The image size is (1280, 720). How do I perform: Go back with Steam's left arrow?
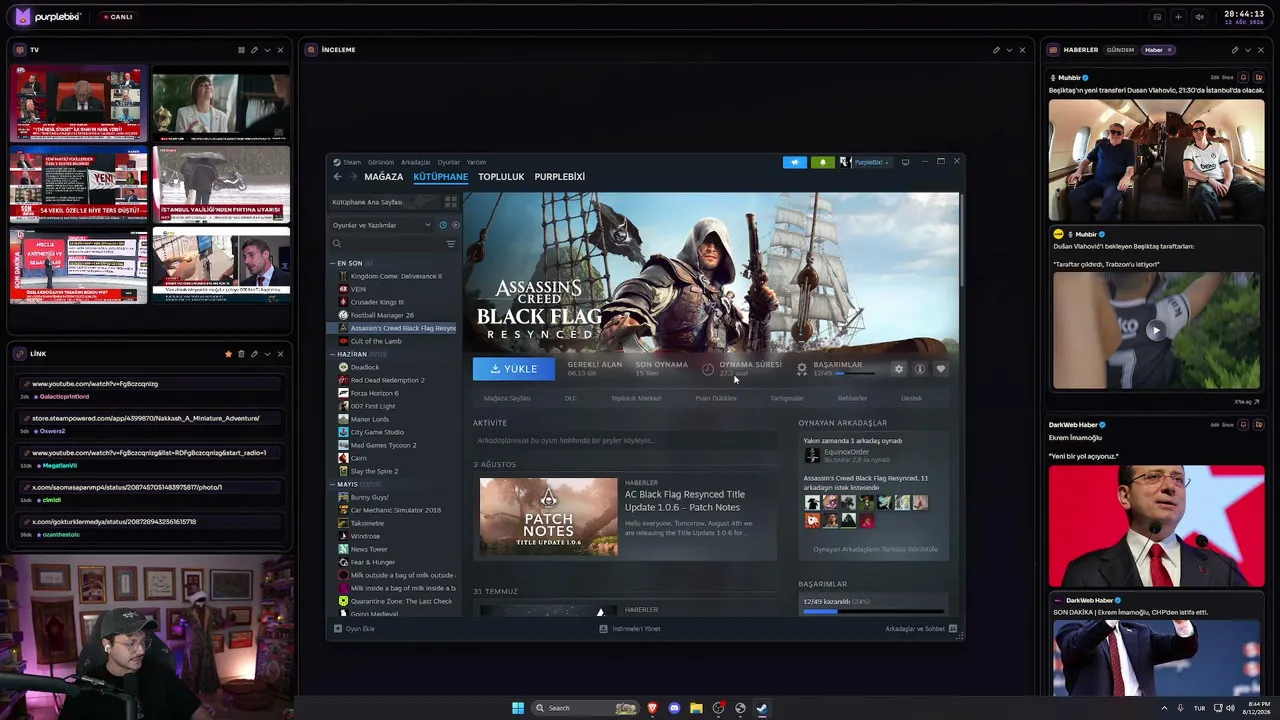point(337,177)
